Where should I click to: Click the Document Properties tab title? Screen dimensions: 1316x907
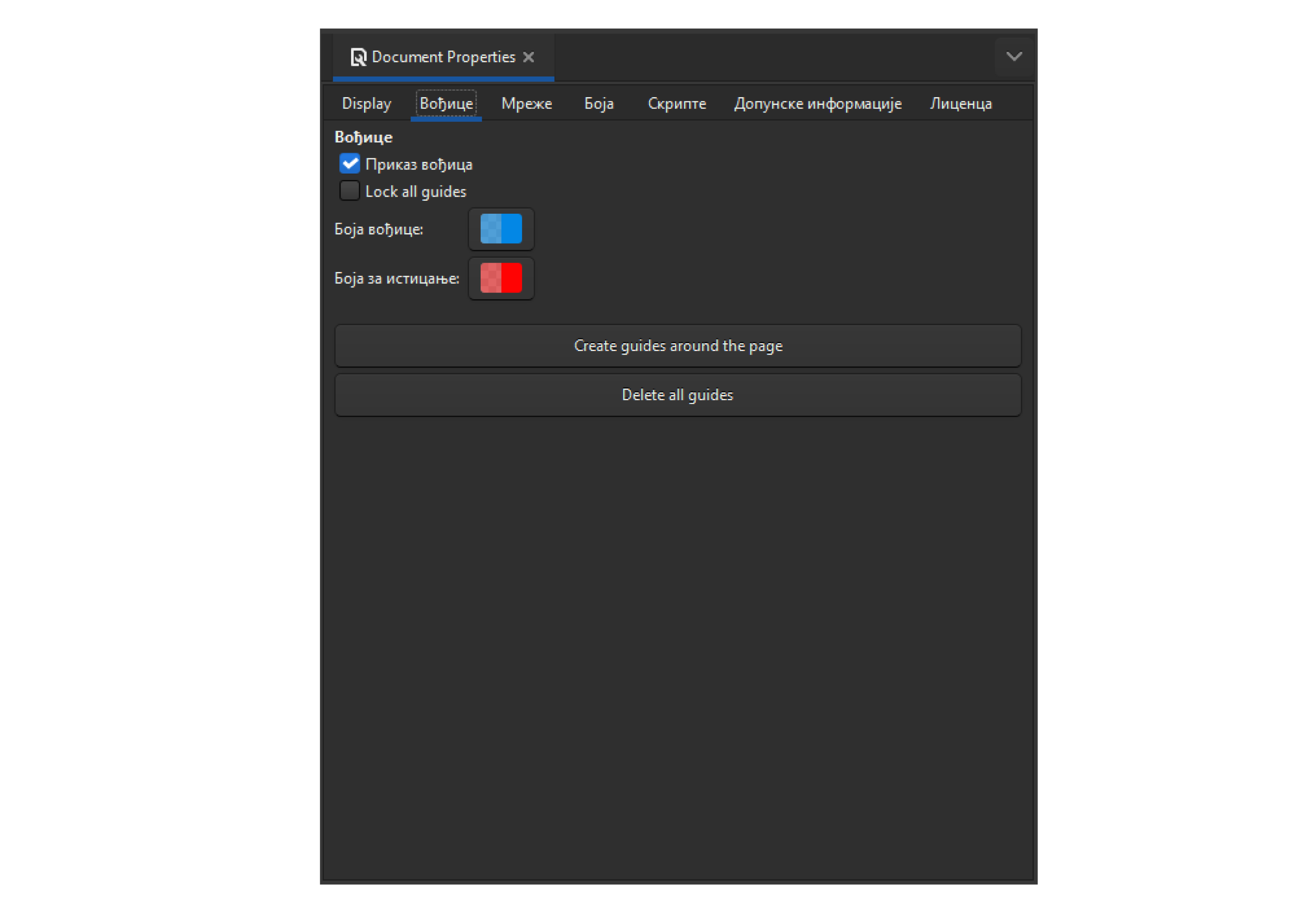443,57
